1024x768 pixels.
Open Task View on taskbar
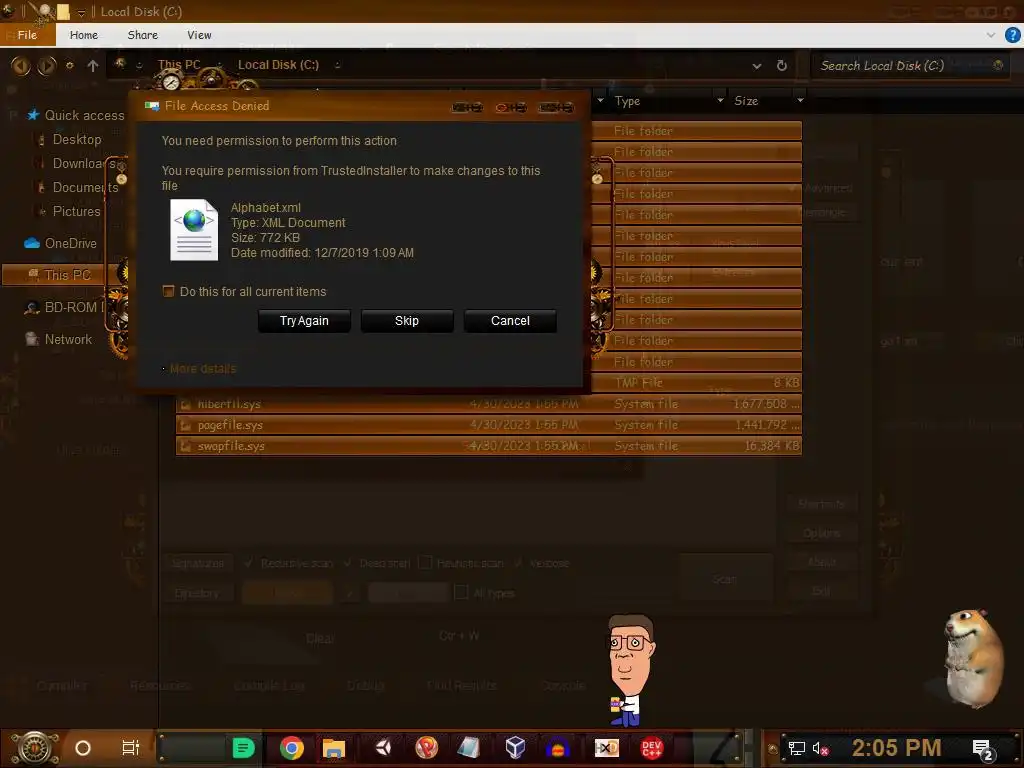point(131,748)
